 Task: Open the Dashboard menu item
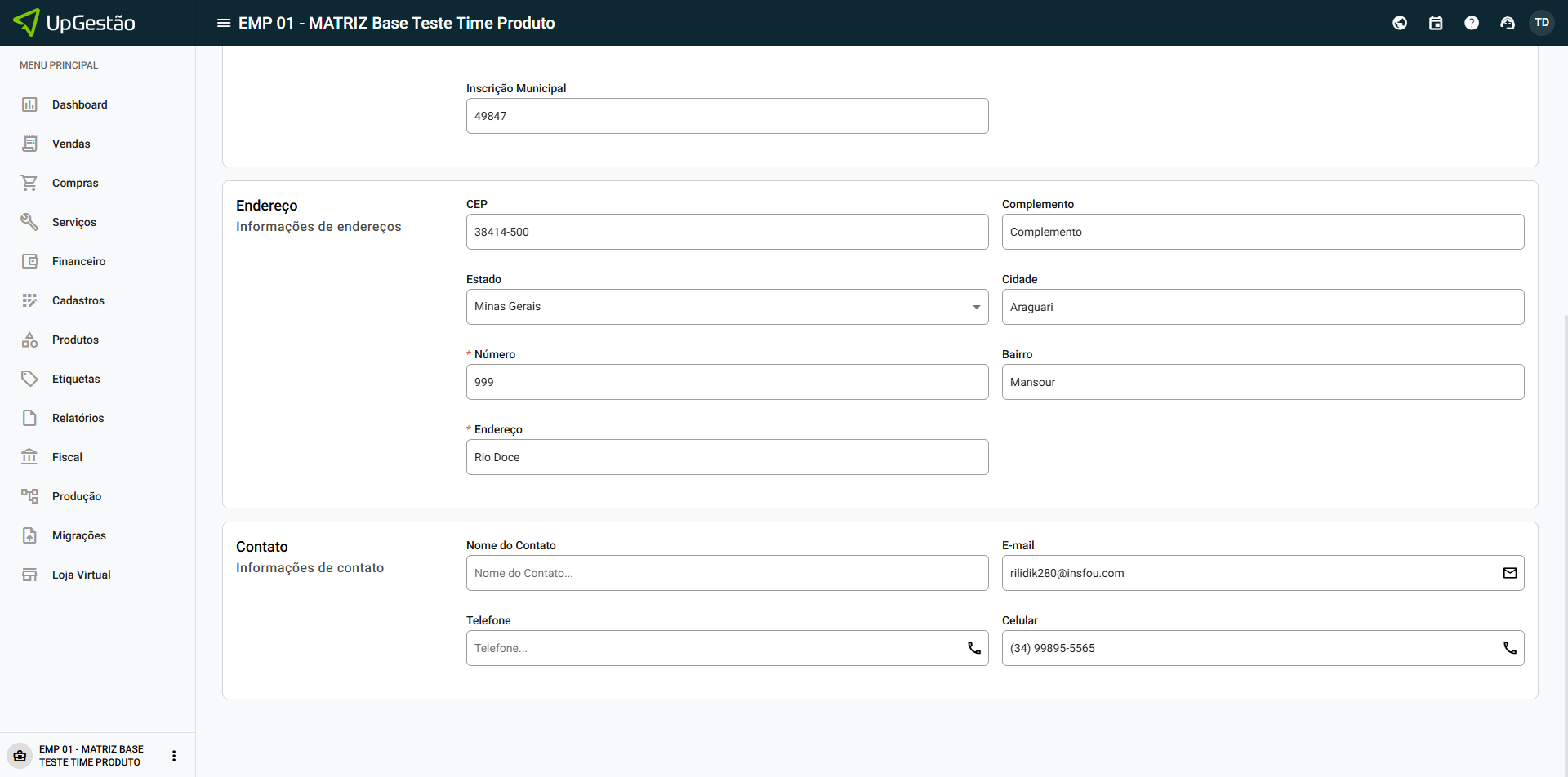coord(79,104)
